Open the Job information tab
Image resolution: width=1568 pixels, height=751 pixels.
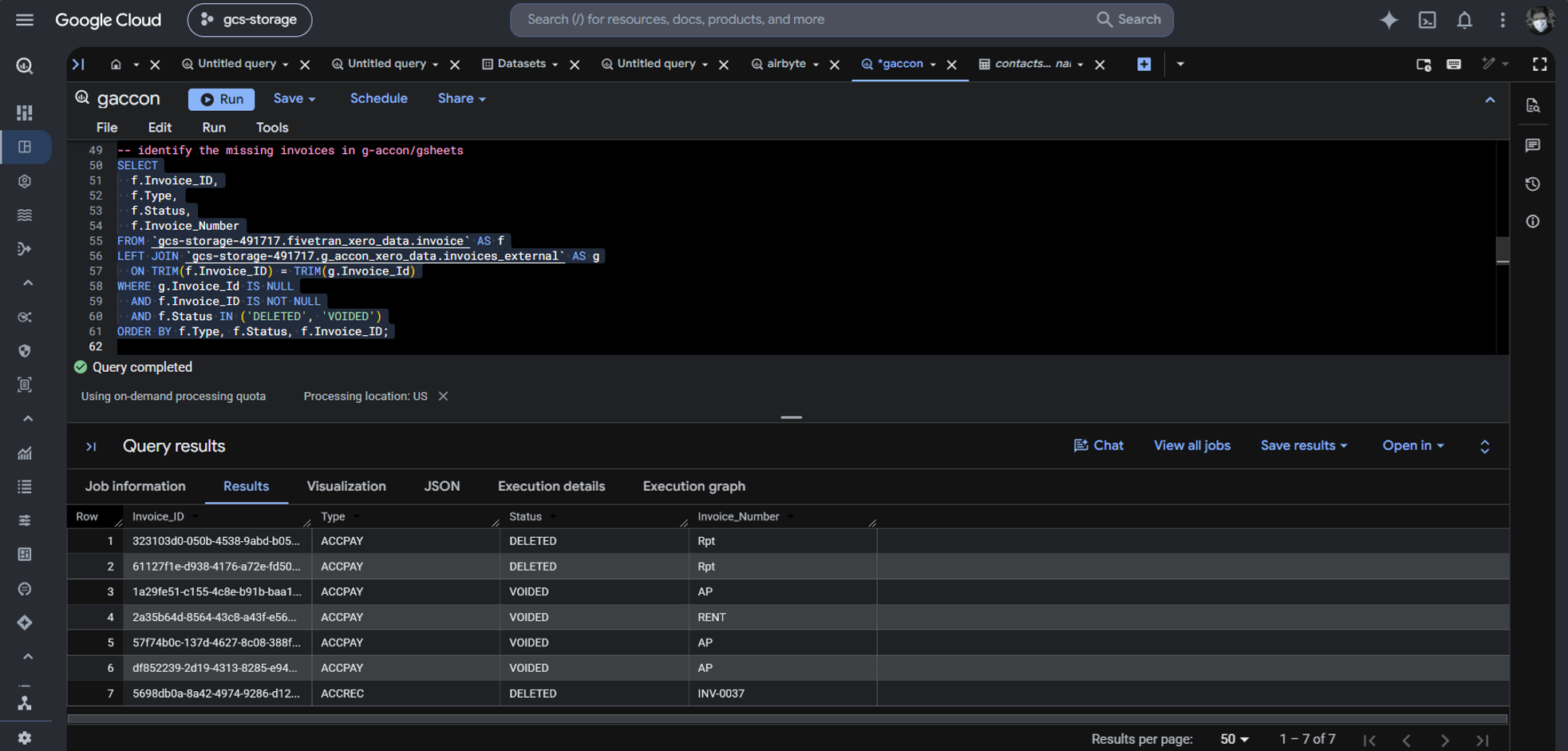[136, 486]
